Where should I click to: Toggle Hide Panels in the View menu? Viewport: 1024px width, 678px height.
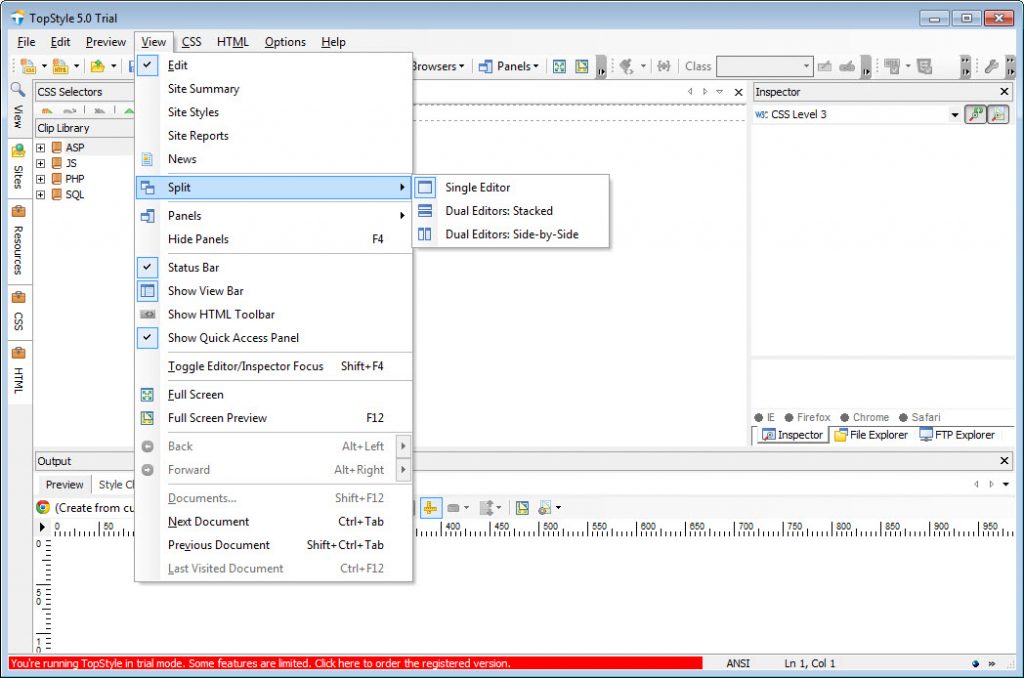(x=274, y=239)
